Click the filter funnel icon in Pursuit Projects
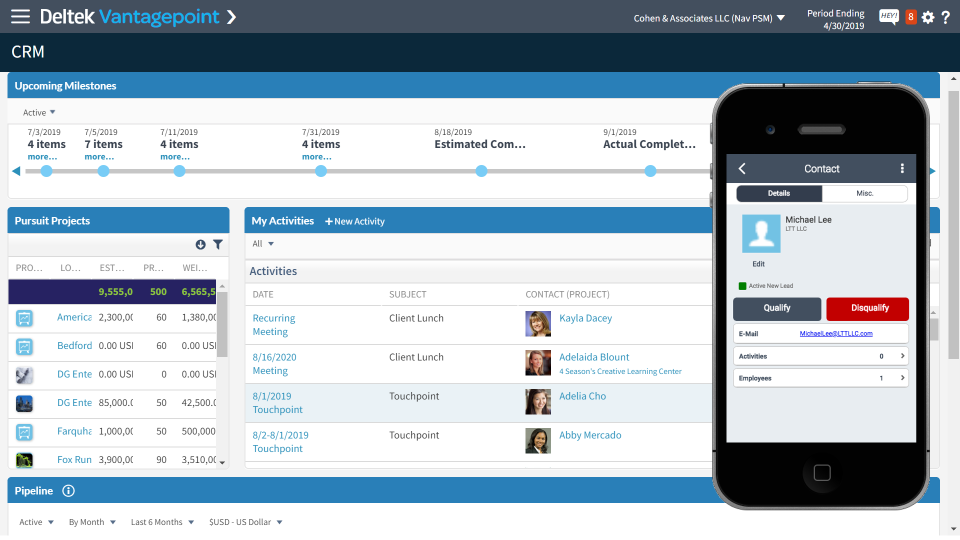The width and height of the screenshot is (960, 540). pyautogui.click(x=218, y=244)
